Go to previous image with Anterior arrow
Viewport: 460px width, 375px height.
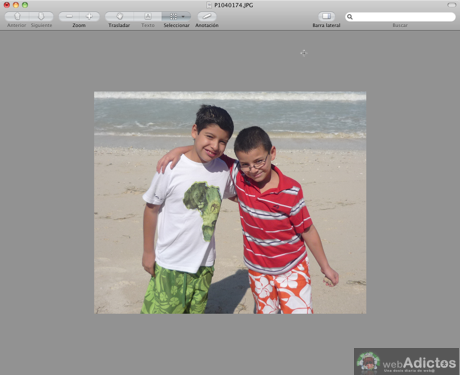click(x=17, y=16)
